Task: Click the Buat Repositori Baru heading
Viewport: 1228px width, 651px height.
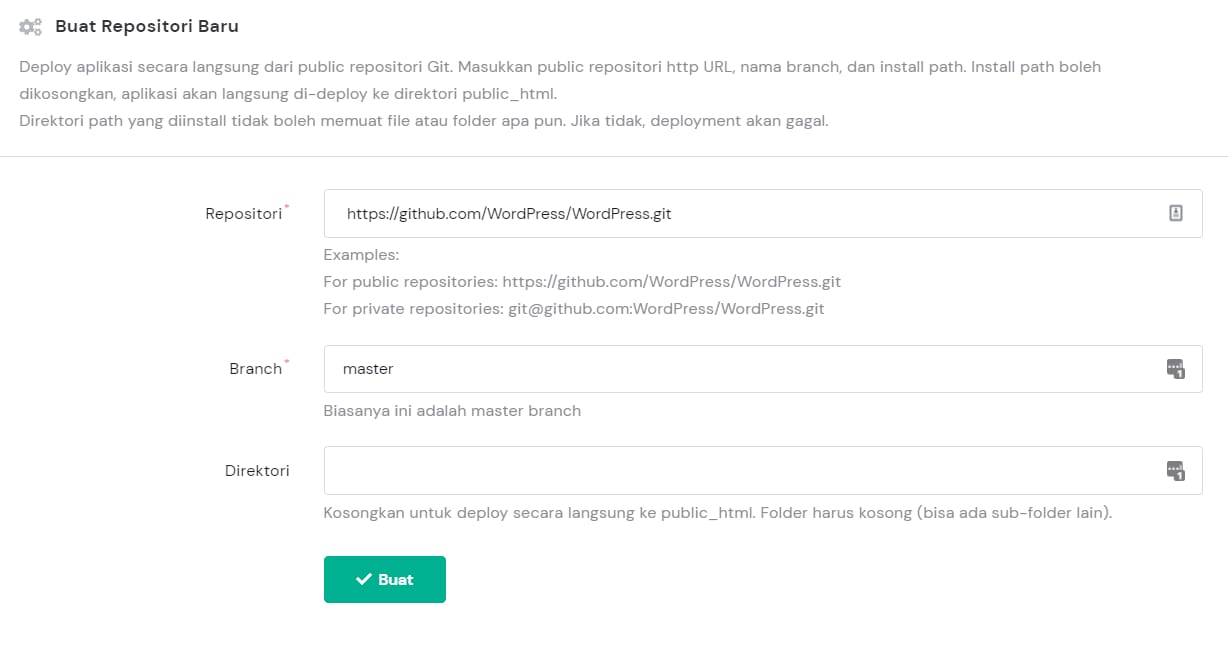Action: pyautogui.click(x=147, y=26)
